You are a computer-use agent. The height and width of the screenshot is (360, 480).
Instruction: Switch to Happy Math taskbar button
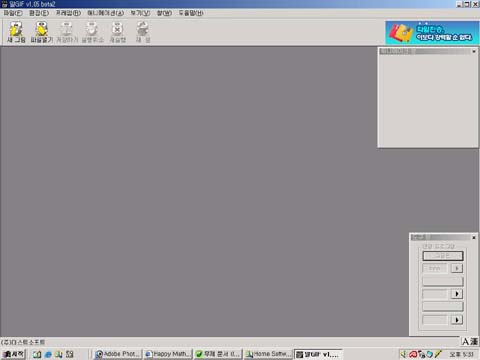(168, 354)
